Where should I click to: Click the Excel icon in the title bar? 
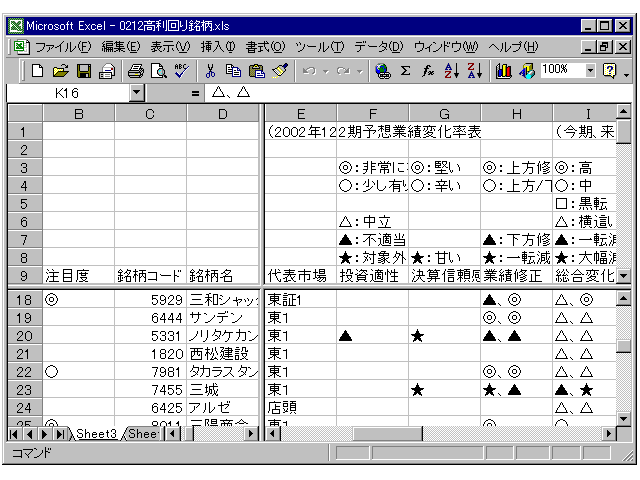(x=16, y=26)
